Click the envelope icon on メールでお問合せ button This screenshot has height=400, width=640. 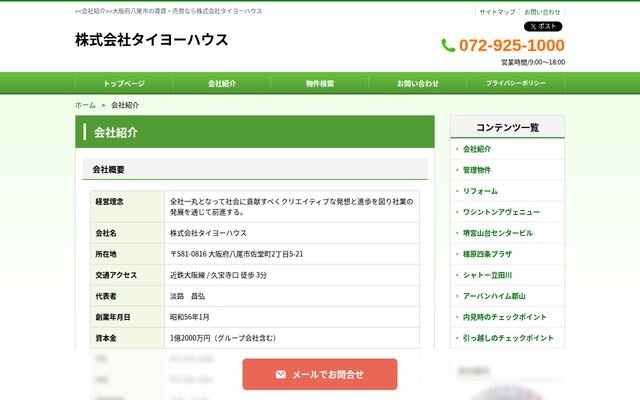[280, 374]
